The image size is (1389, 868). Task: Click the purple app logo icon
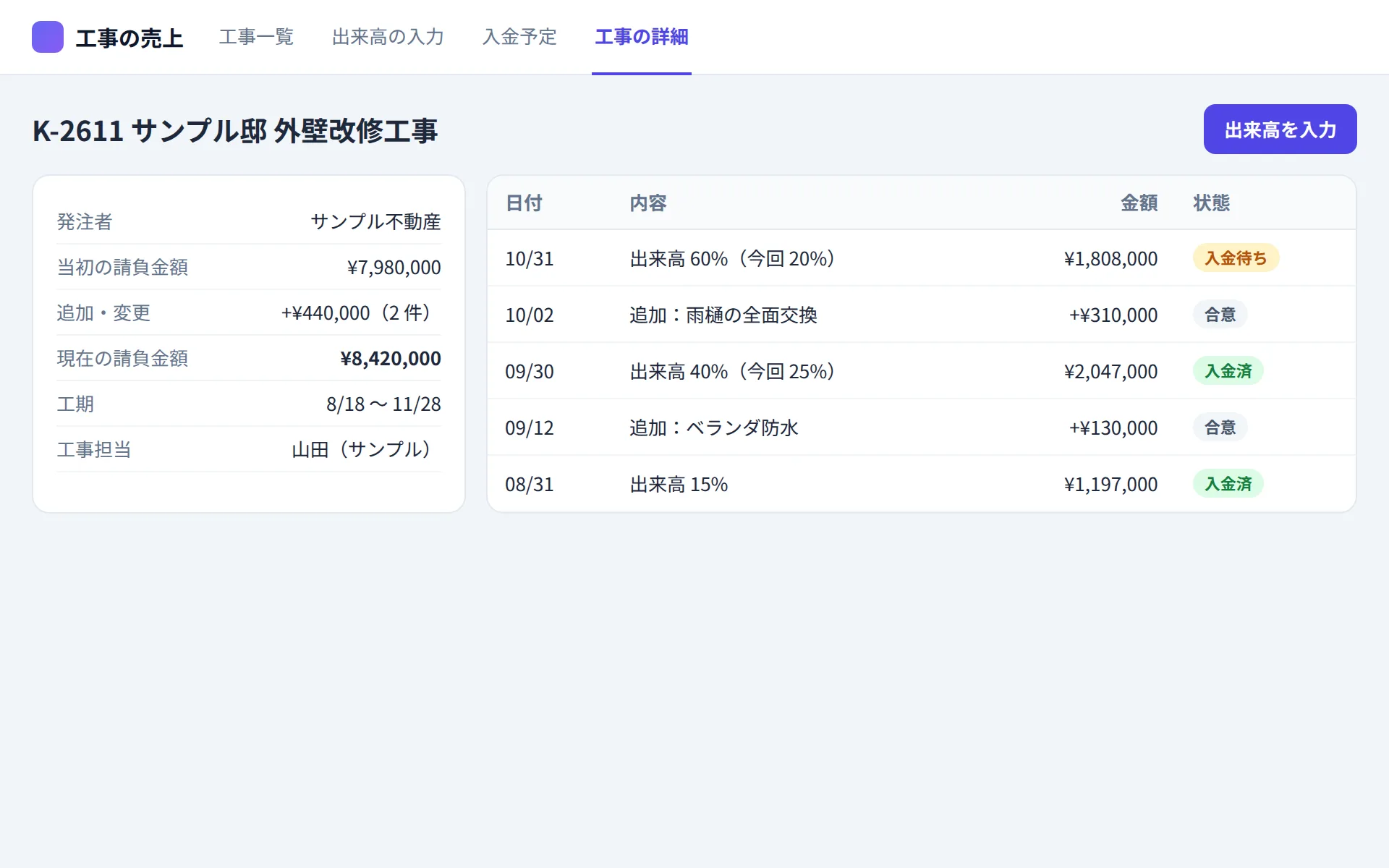click(x=48, y=37)
